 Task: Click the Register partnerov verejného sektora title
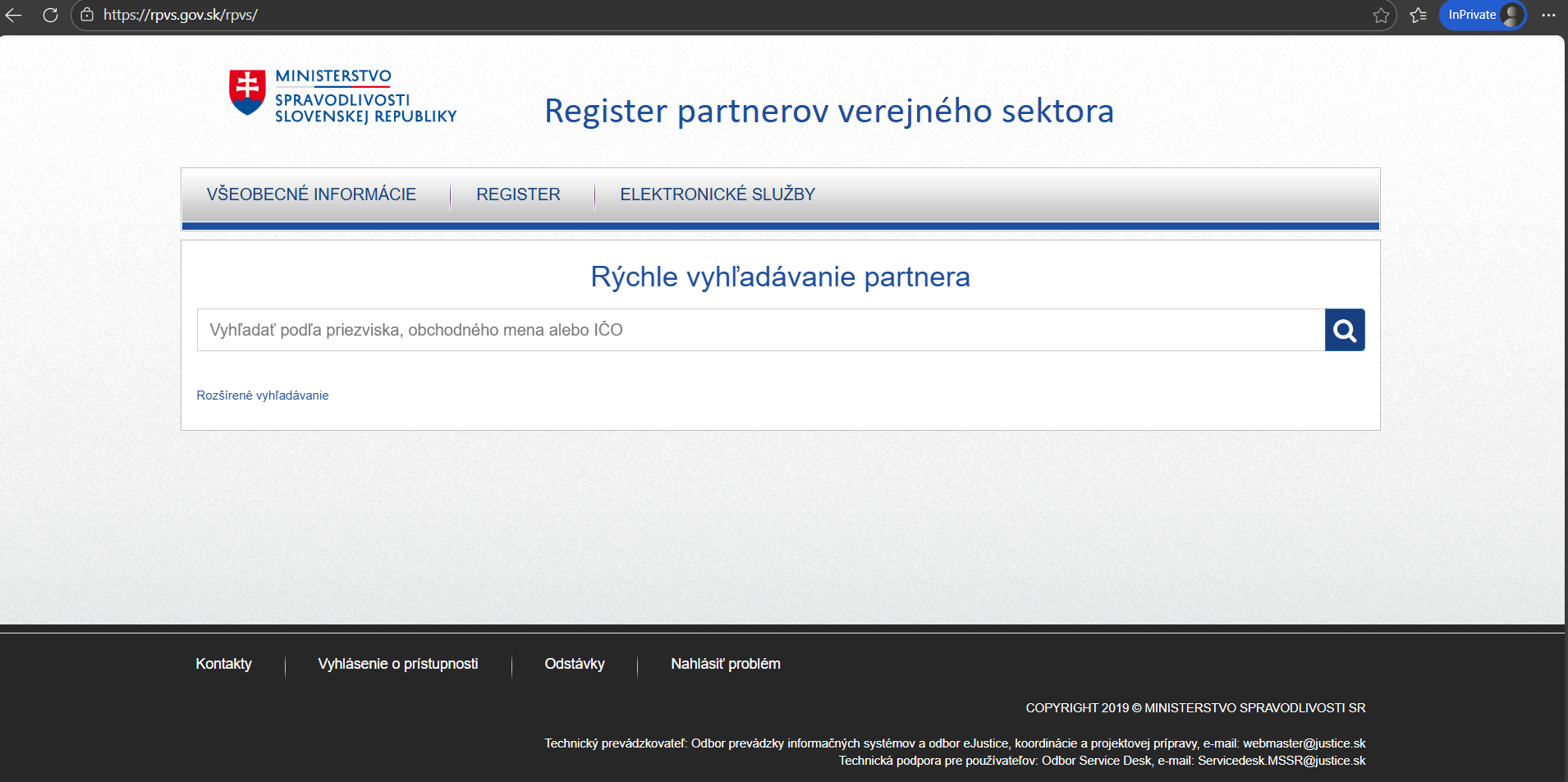pyautogui.click(x=829, y=111)
